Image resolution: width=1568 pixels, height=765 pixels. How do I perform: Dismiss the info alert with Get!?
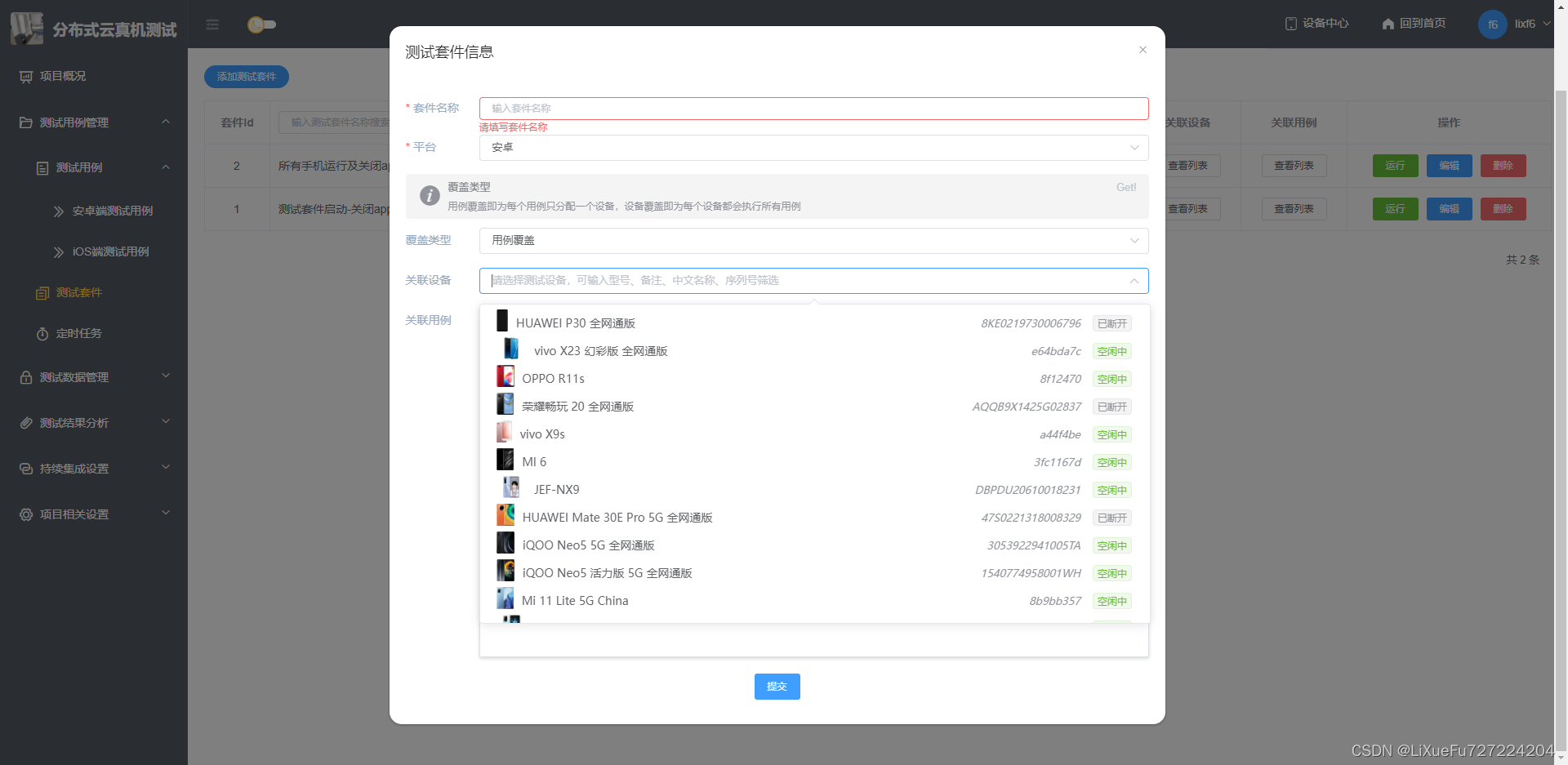pyautogui.click(x=1125, y=188)
